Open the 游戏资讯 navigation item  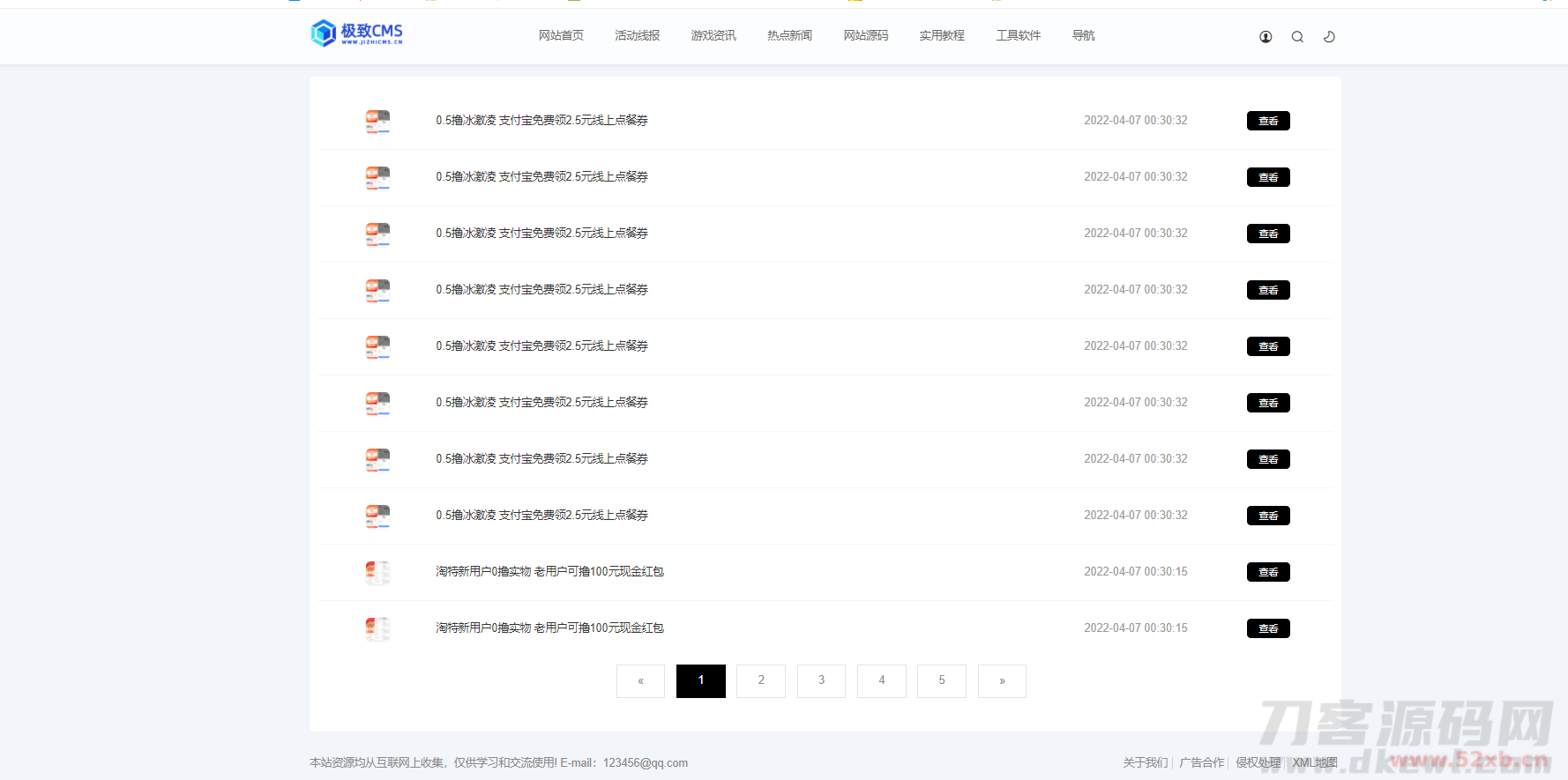click(x=713, y=36)
